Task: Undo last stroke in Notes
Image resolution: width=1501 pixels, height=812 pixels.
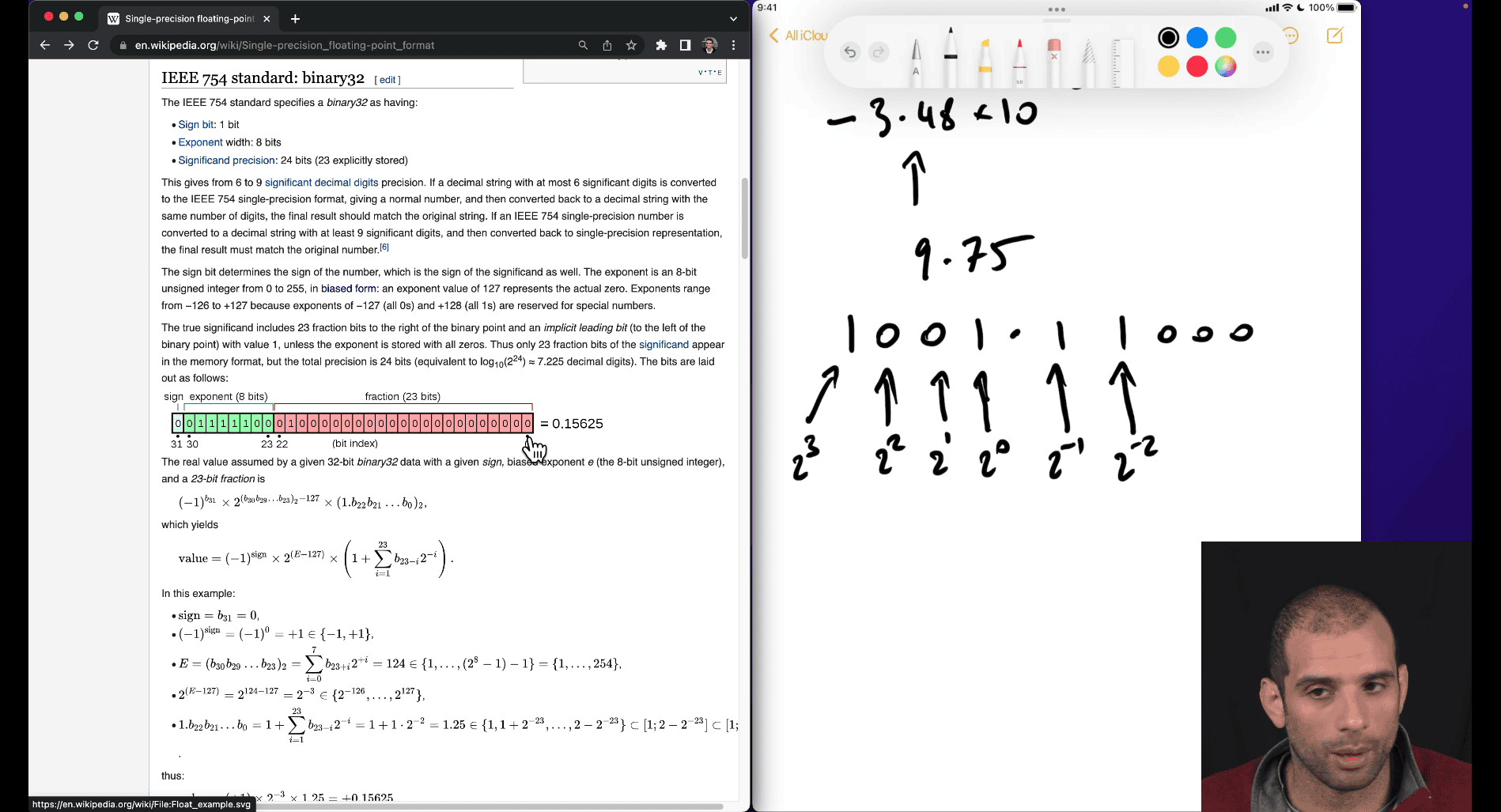Action: [x=849, y=52]
